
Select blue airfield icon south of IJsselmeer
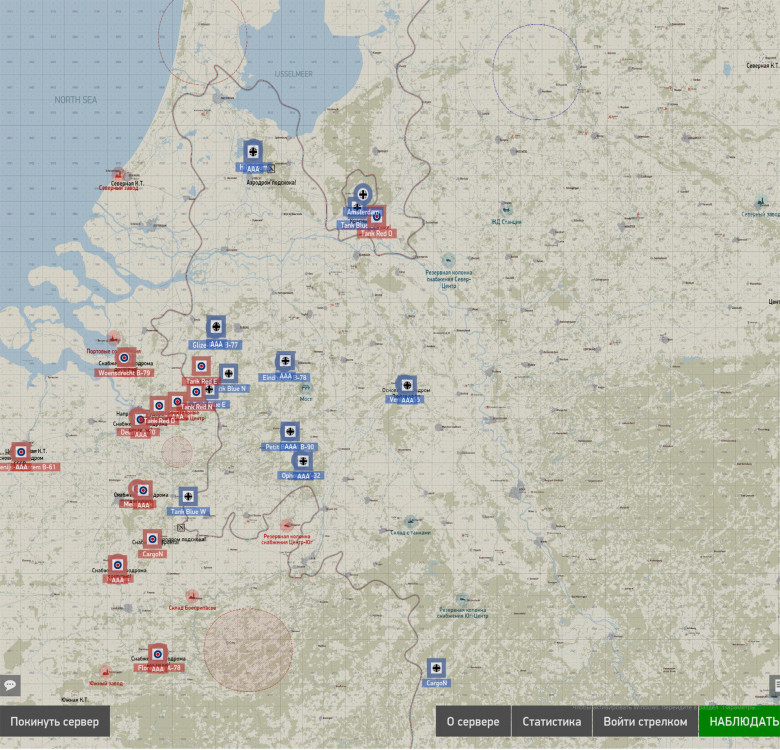[253, 151]
